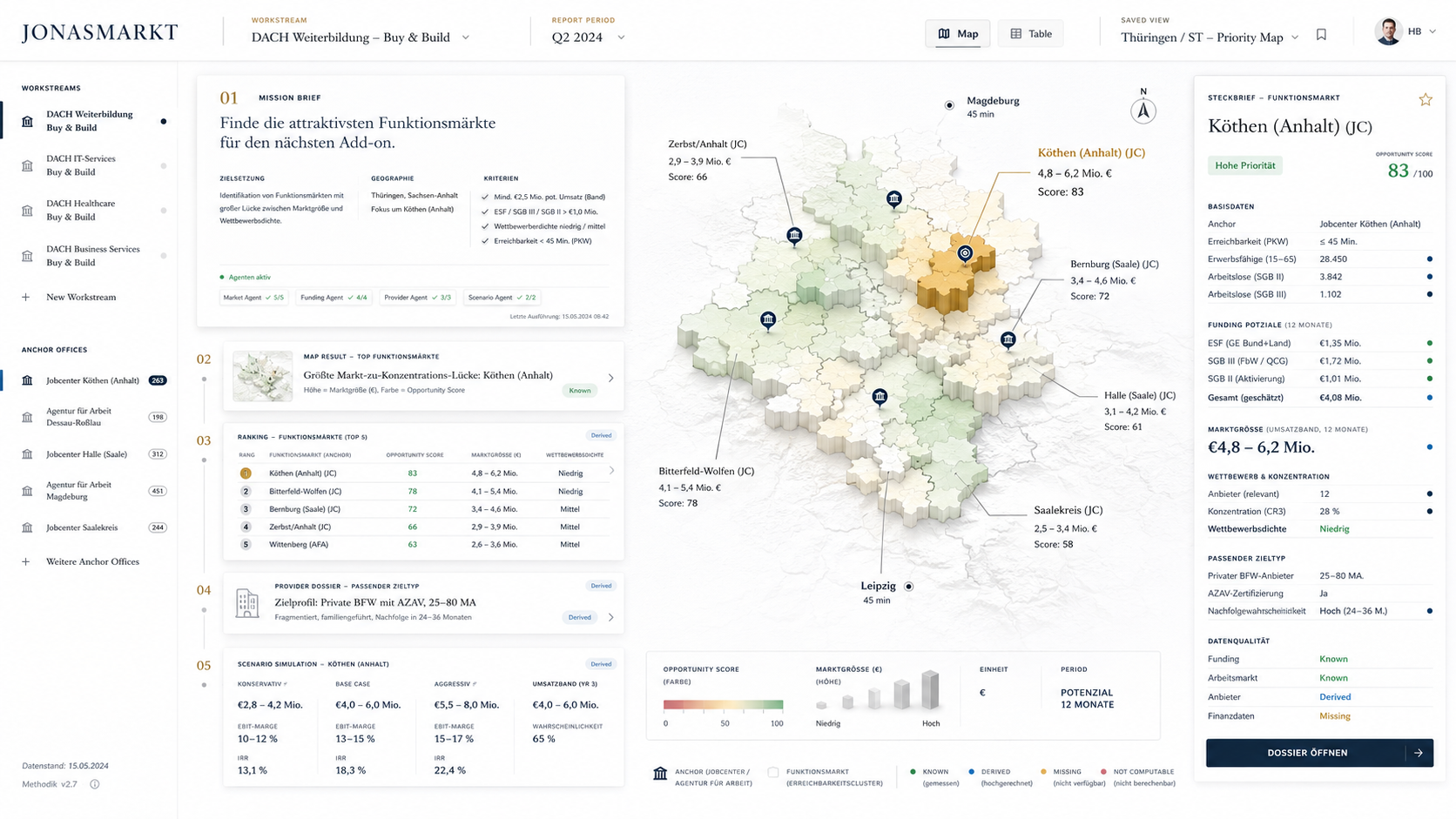Click the Methodik v2.7 info icon
This screenshot has height=819, width=1456.
pos(95,784)
